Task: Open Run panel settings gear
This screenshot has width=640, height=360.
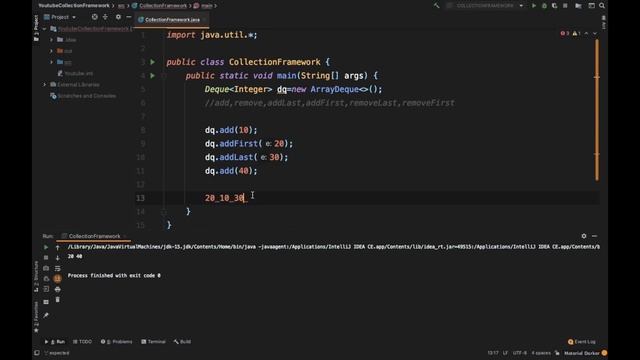Action: tap(584, 236)
